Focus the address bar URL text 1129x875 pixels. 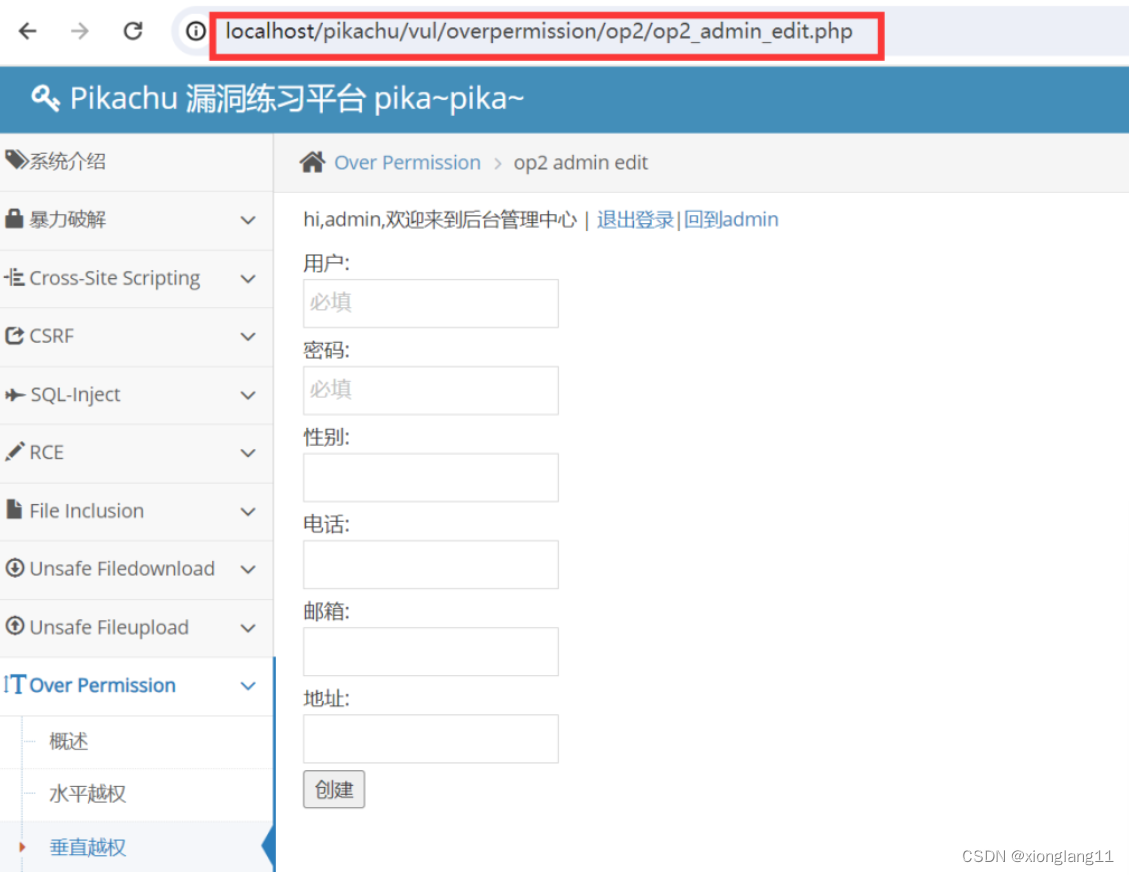click(539, 32)
